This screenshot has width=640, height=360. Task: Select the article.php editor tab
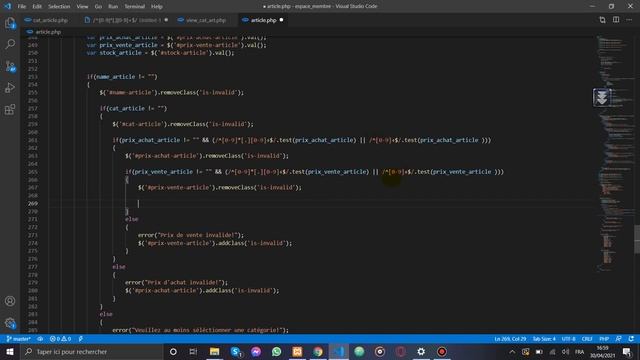tap(262, 20)
